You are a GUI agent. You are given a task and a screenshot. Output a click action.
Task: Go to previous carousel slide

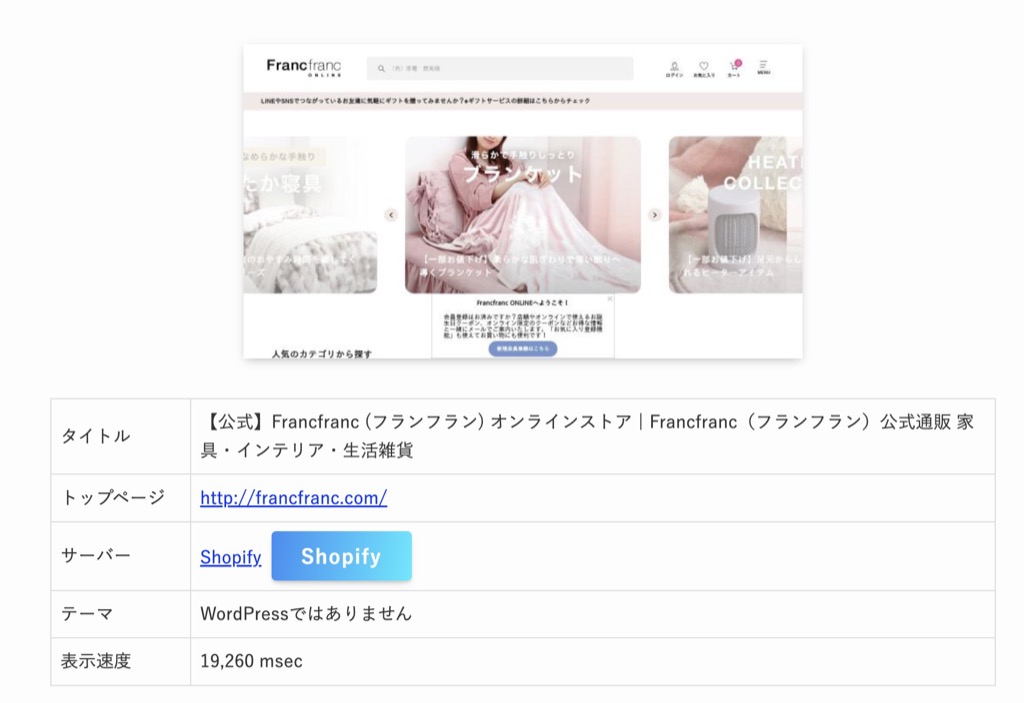click(391, 215)
